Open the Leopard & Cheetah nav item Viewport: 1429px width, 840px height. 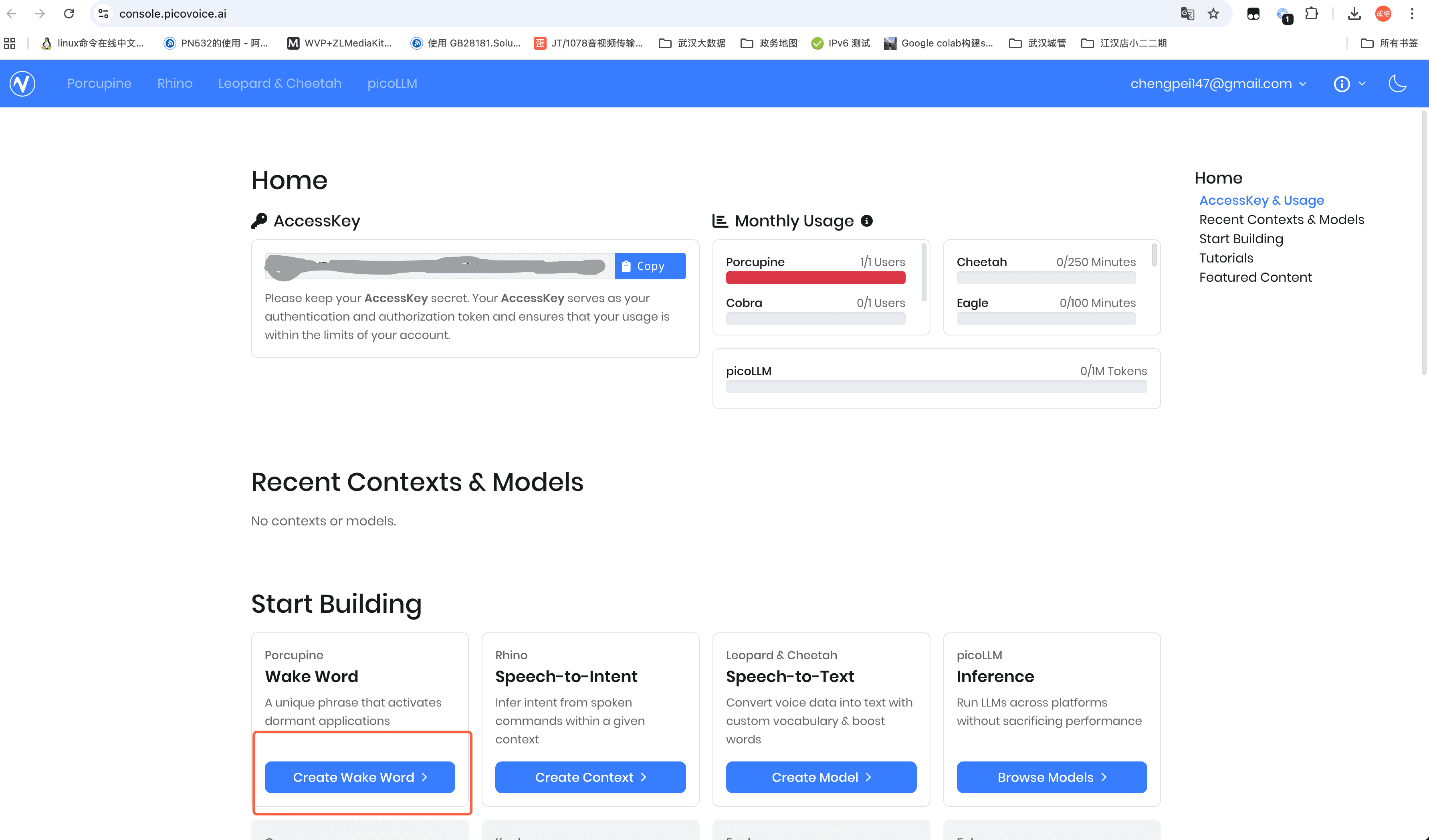280,83
